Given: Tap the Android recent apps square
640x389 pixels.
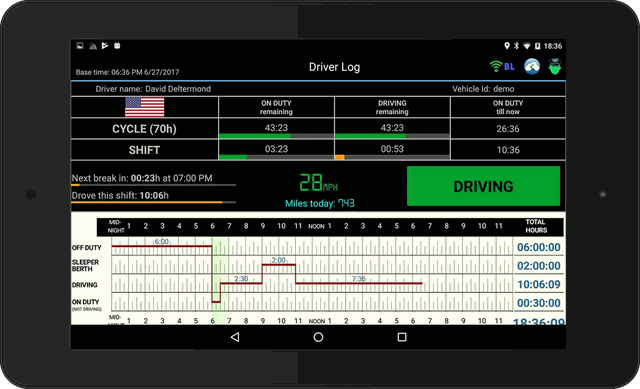Looking at the screenshot, I should pos(402,337).
